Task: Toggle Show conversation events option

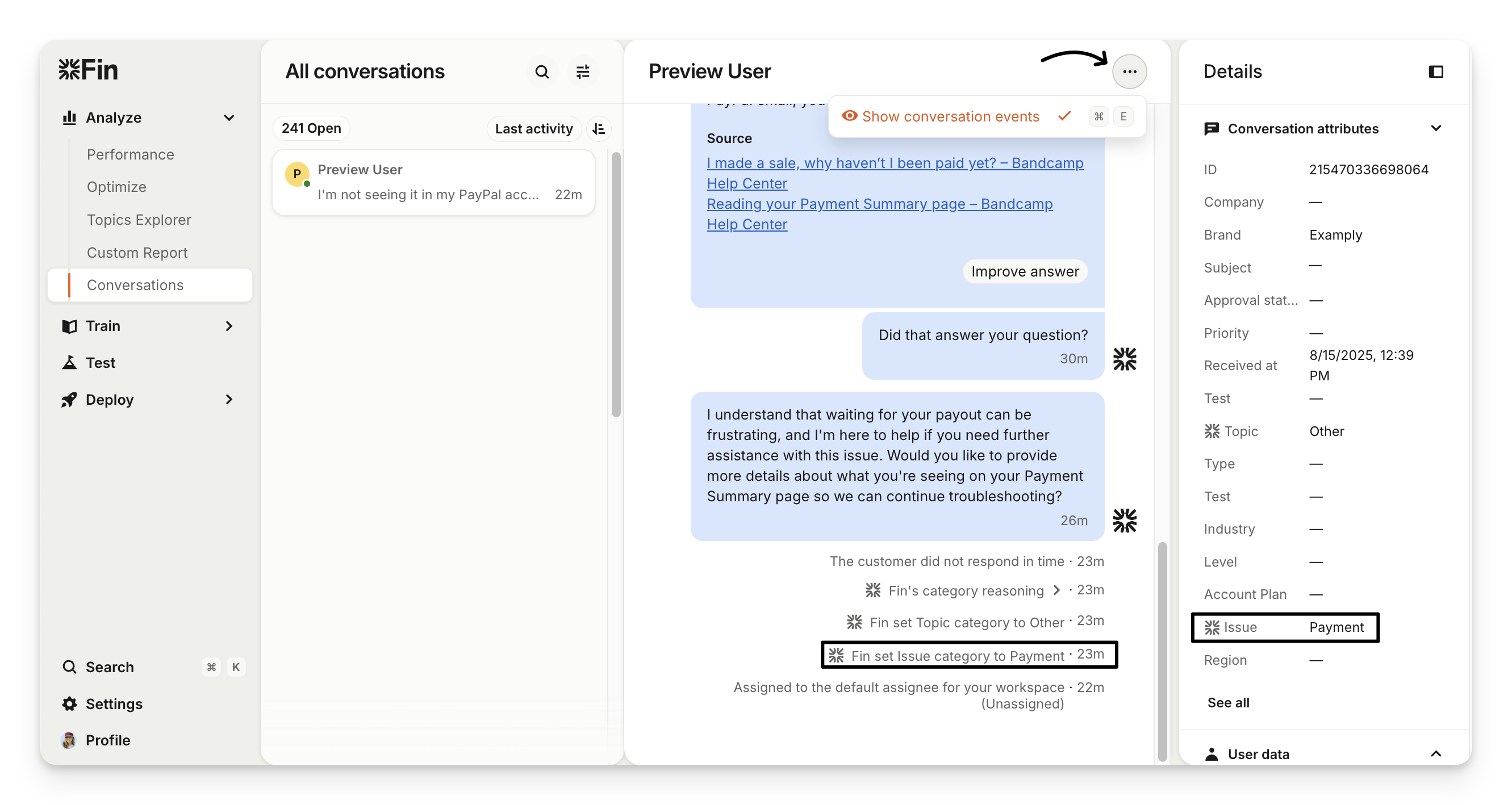Action: [x=950, y=116]
